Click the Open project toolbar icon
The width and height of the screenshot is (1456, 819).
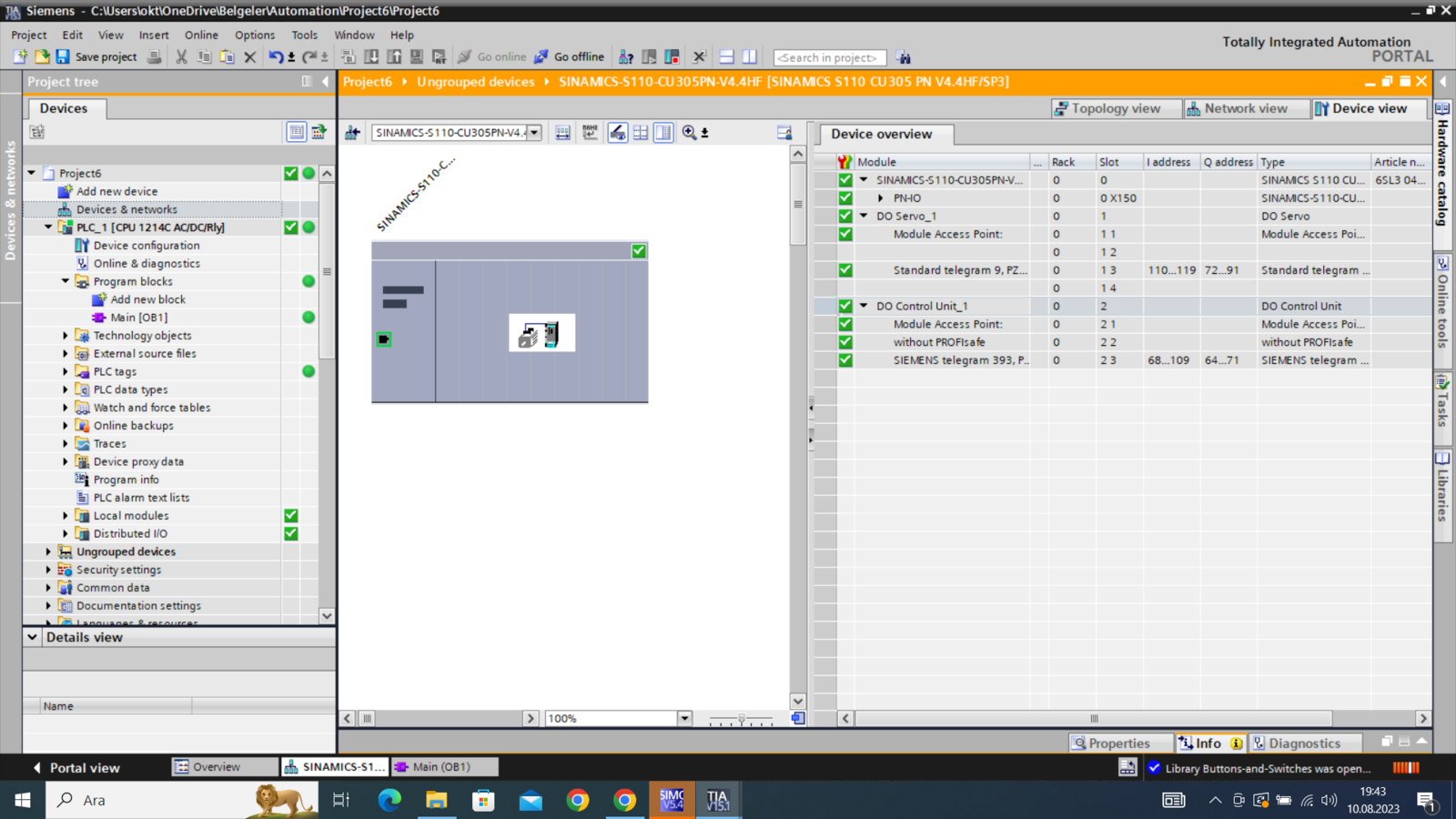click(42, 56)
